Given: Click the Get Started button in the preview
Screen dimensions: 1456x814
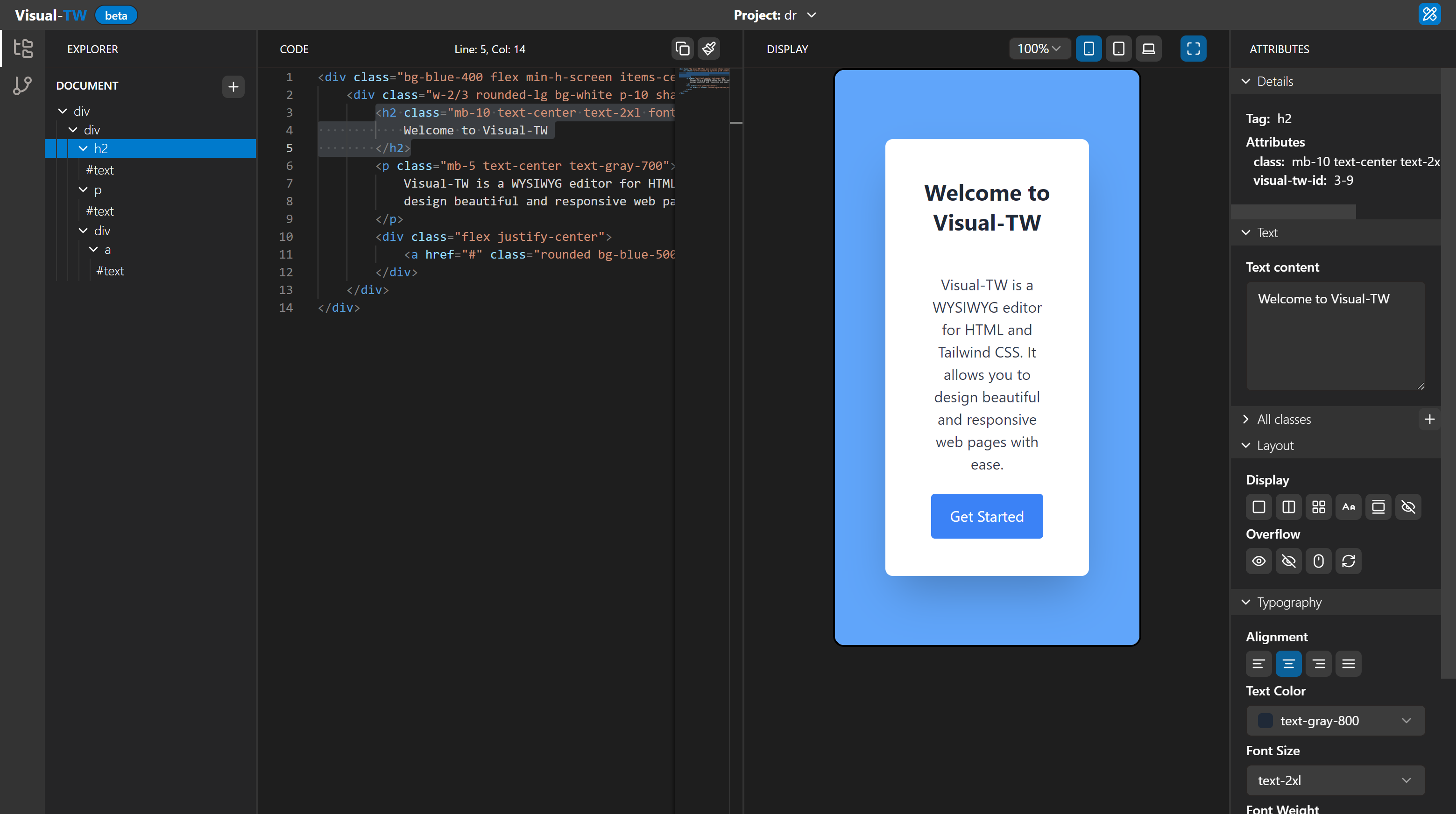Looking at the screenshot, I should coord(986,516).
